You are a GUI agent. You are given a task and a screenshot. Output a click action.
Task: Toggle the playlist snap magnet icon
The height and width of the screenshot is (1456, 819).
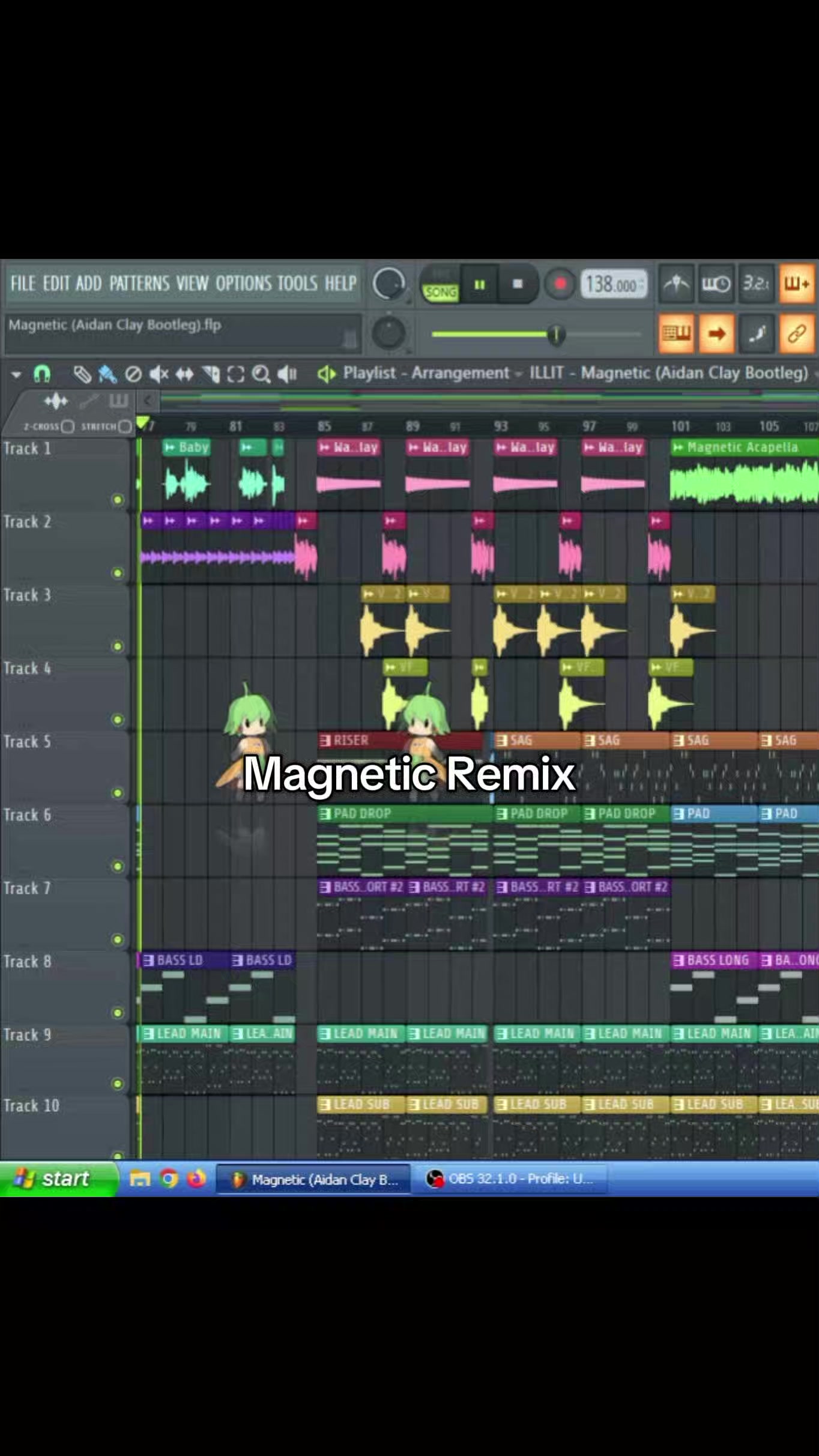point(41,374)
